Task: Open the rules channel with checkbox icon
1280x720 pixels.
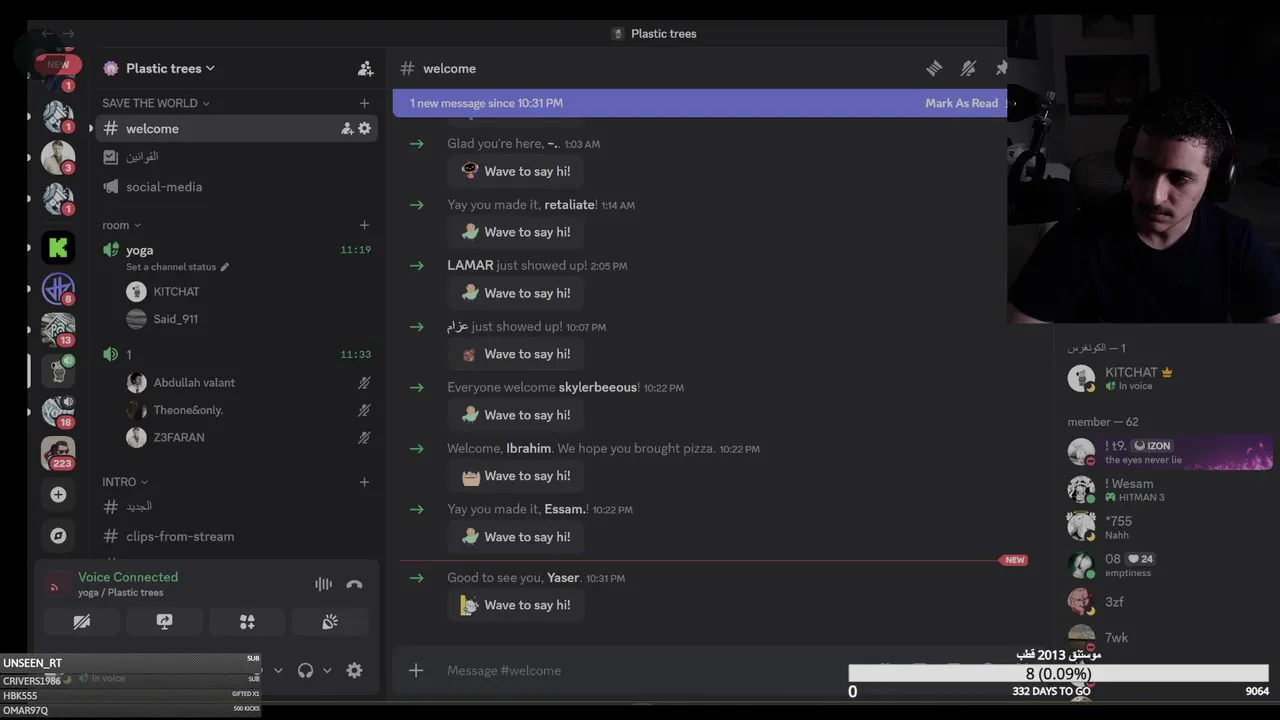Action: coord(236,157)
